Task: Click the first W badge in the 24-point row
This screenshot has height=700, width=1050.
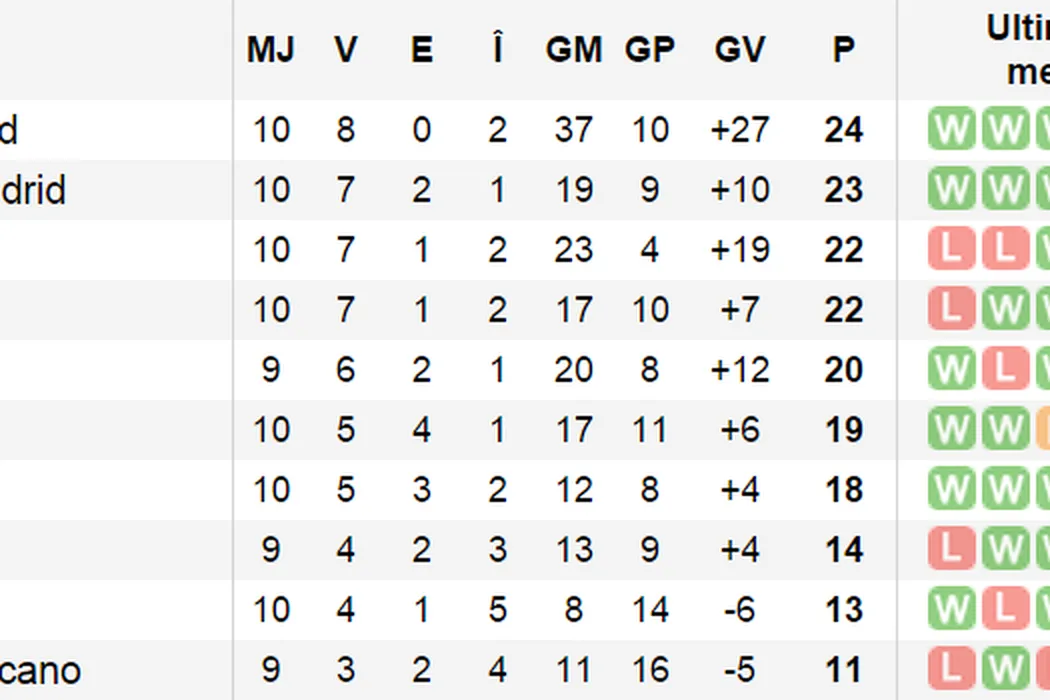Action: tap(950, 130)
